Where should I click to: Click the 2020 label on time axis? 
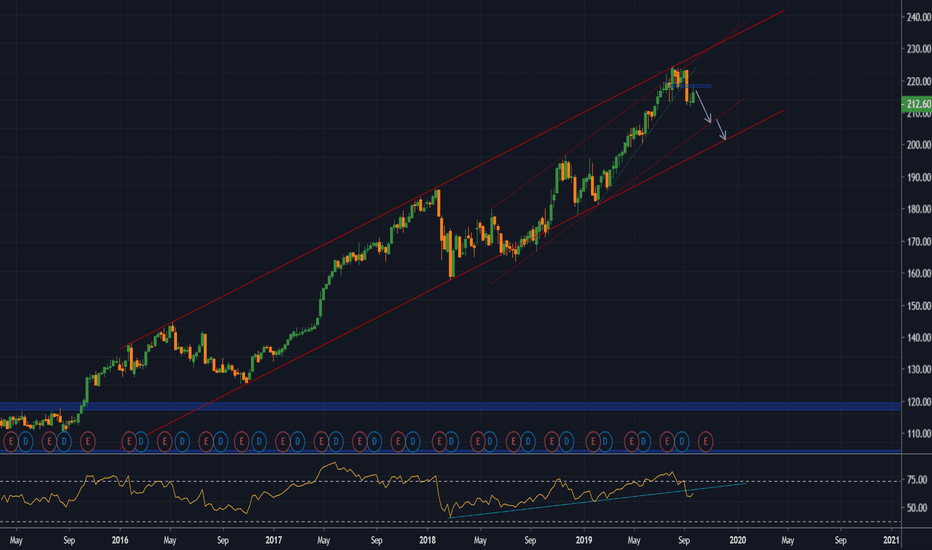[738, 540]
